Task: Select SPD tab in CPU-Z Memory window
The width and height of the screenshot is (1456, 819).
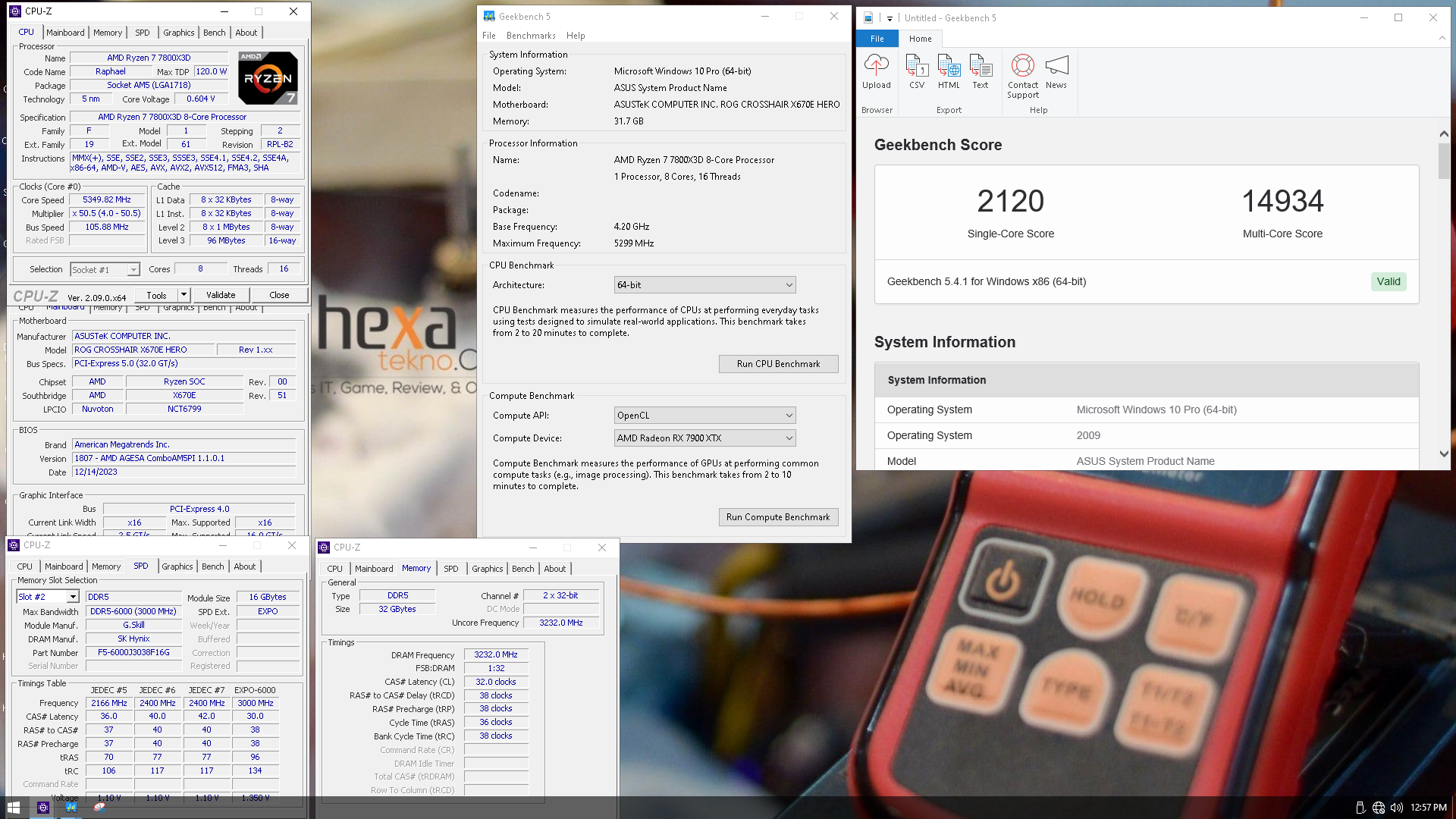Action: coord(451,569)
